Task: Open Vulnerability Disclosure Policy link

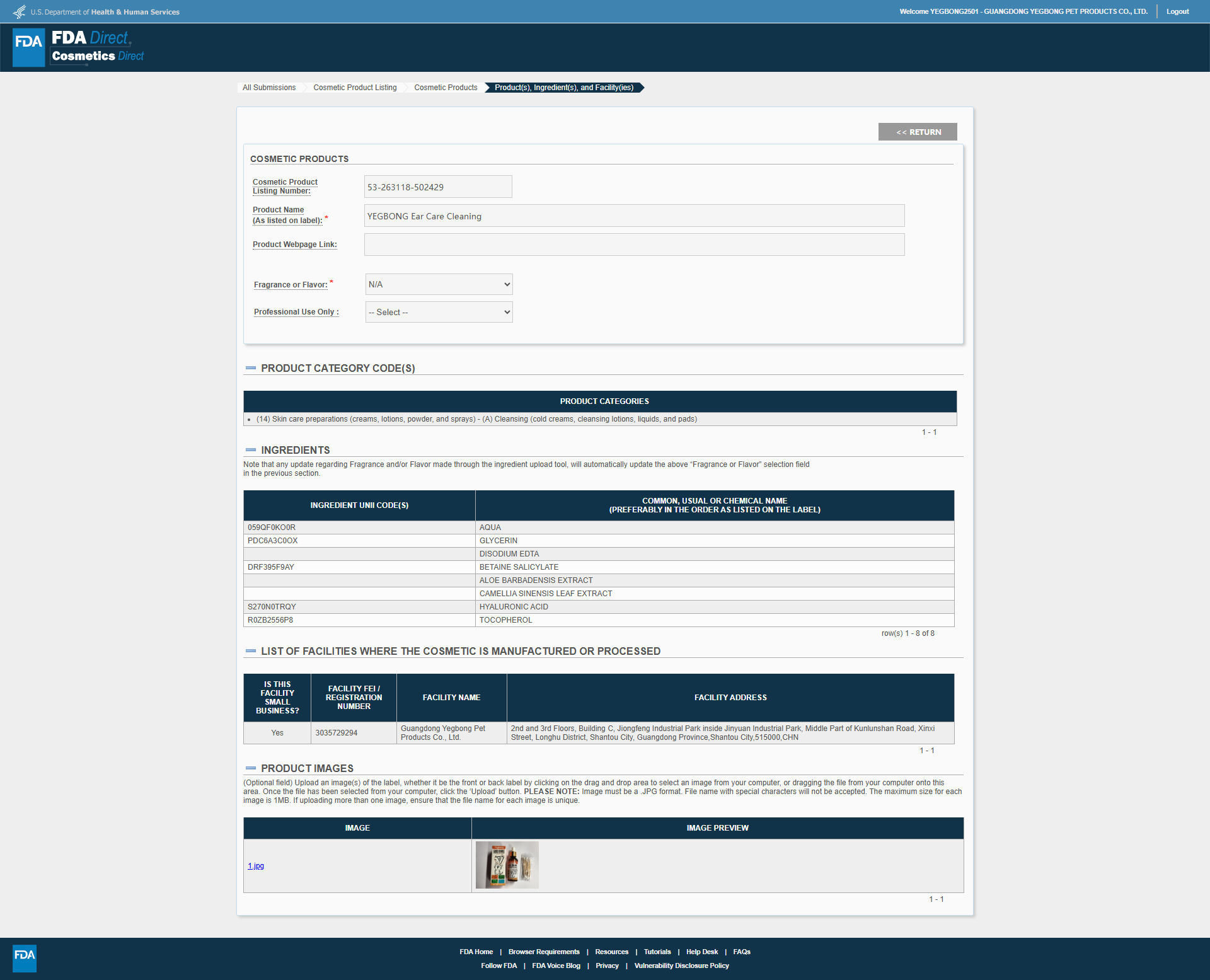Action: [681, 966]
